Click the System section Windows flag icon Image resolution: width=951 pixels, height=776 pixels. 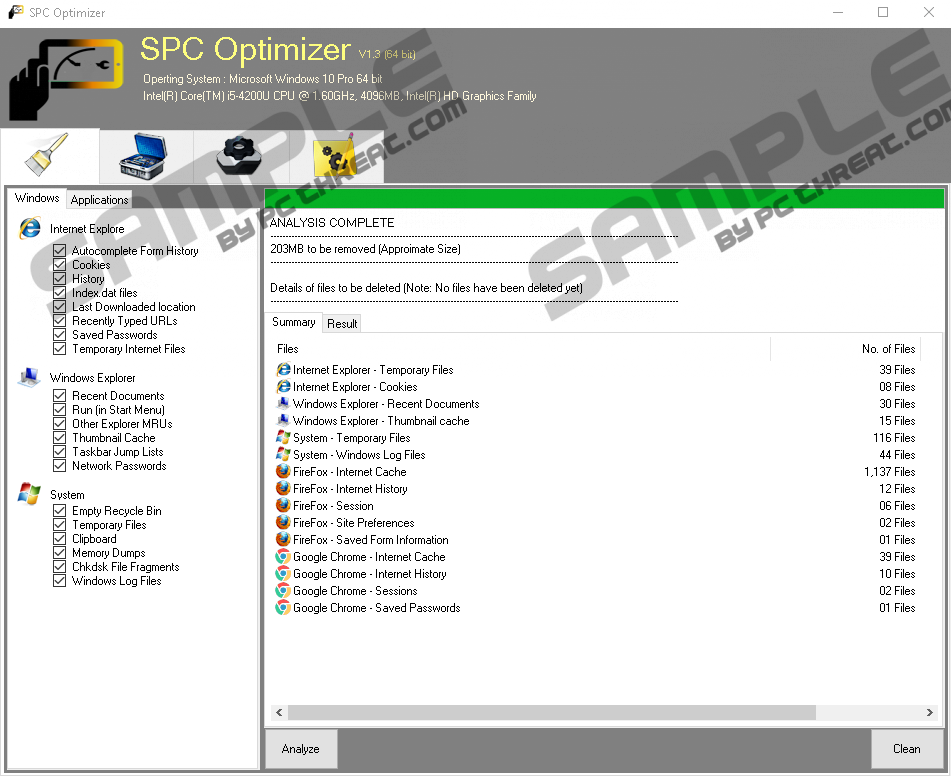coord(29,494)
